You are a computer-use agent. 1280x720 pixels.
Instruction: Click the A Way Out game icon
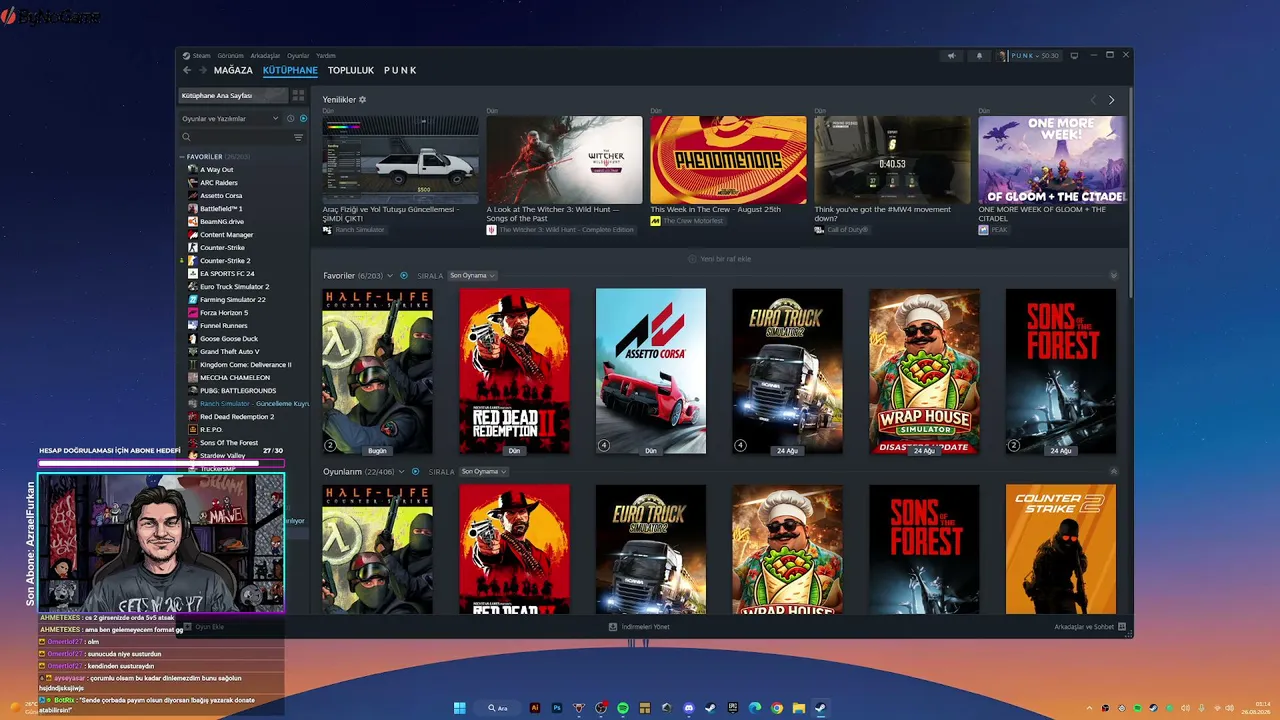(193, 170)
